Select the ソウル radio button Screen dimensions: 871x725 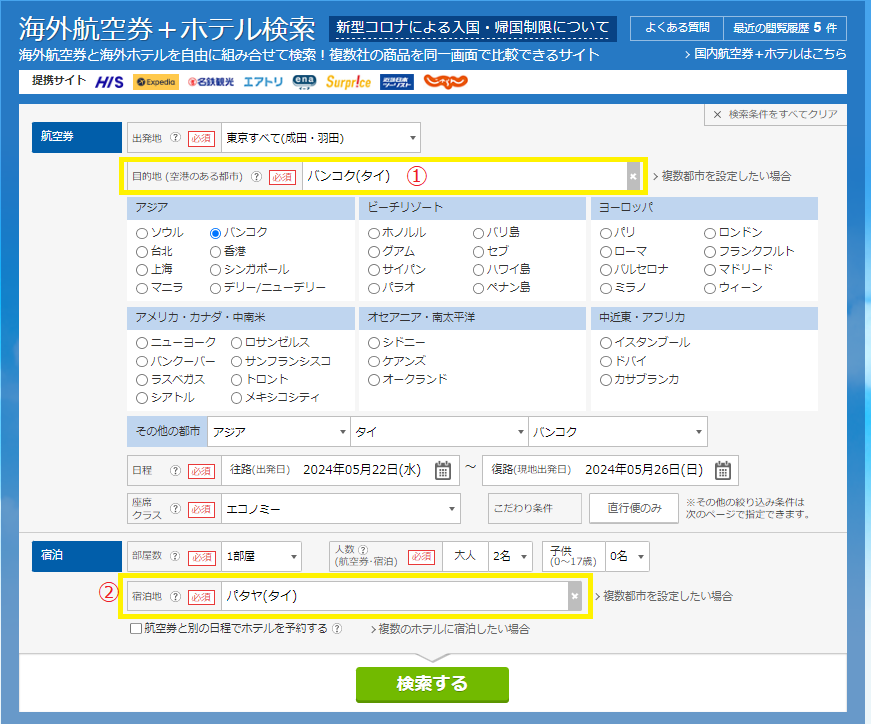click(142, 233)
